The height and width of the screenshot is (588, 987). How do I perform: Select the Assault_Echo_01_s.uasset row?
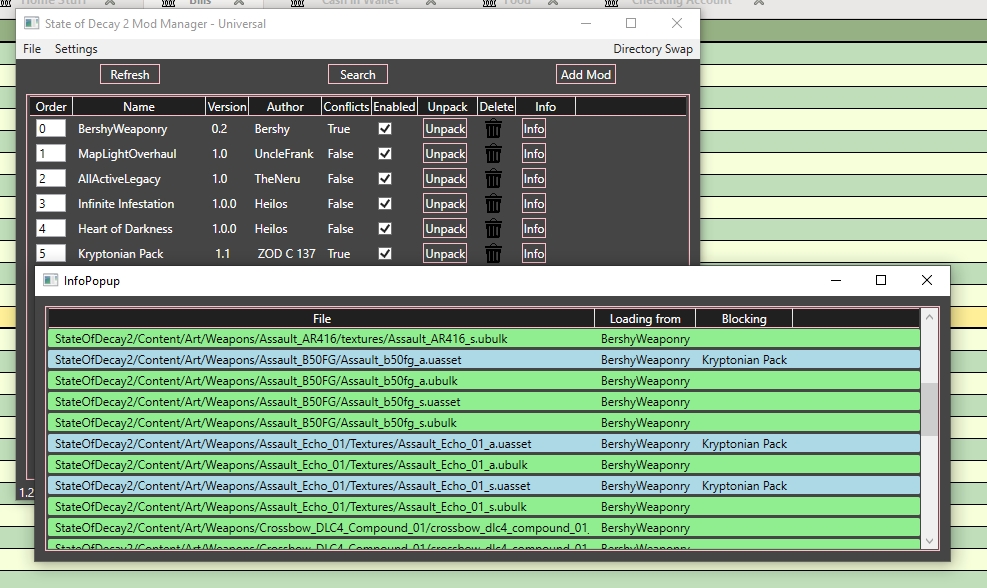484,485
